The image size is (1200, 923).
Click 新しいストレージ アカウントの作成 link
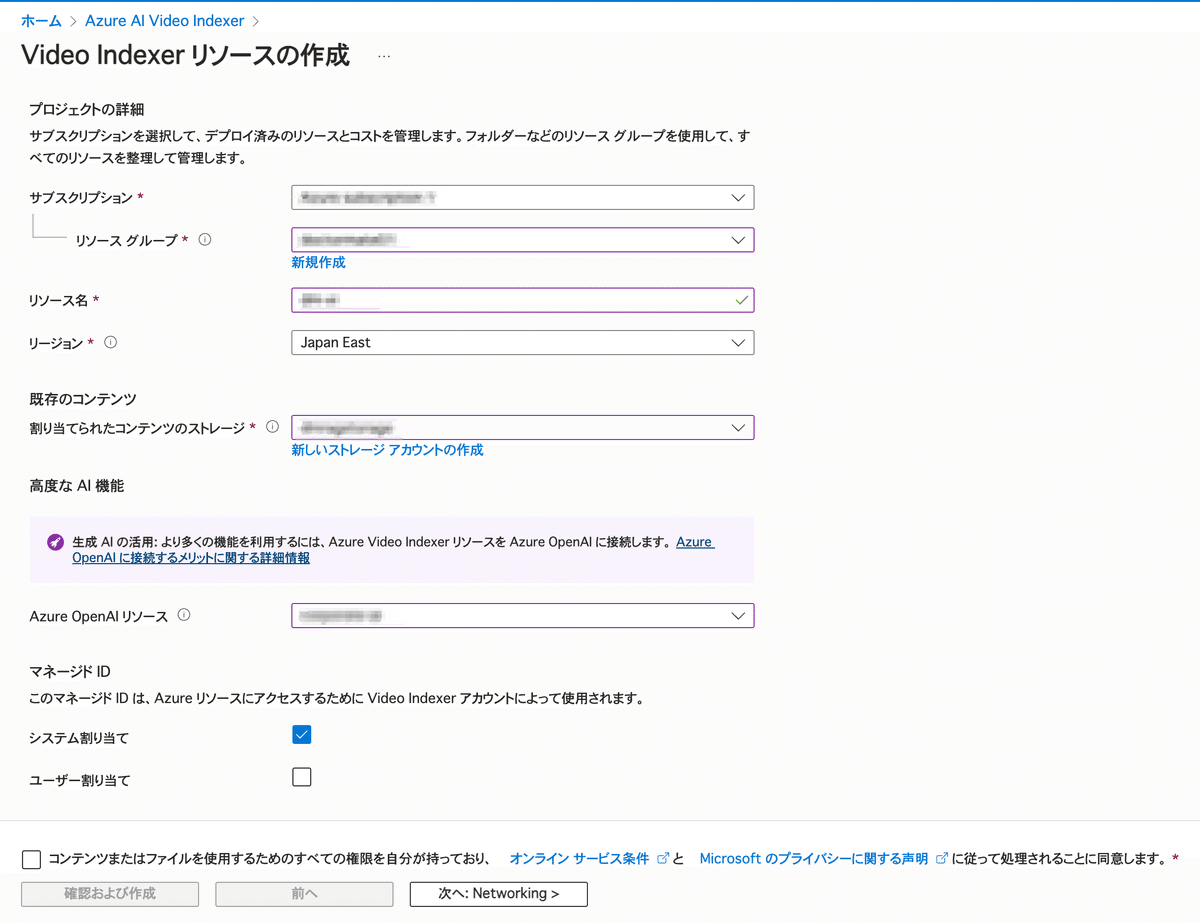click(x=387, y=450)
